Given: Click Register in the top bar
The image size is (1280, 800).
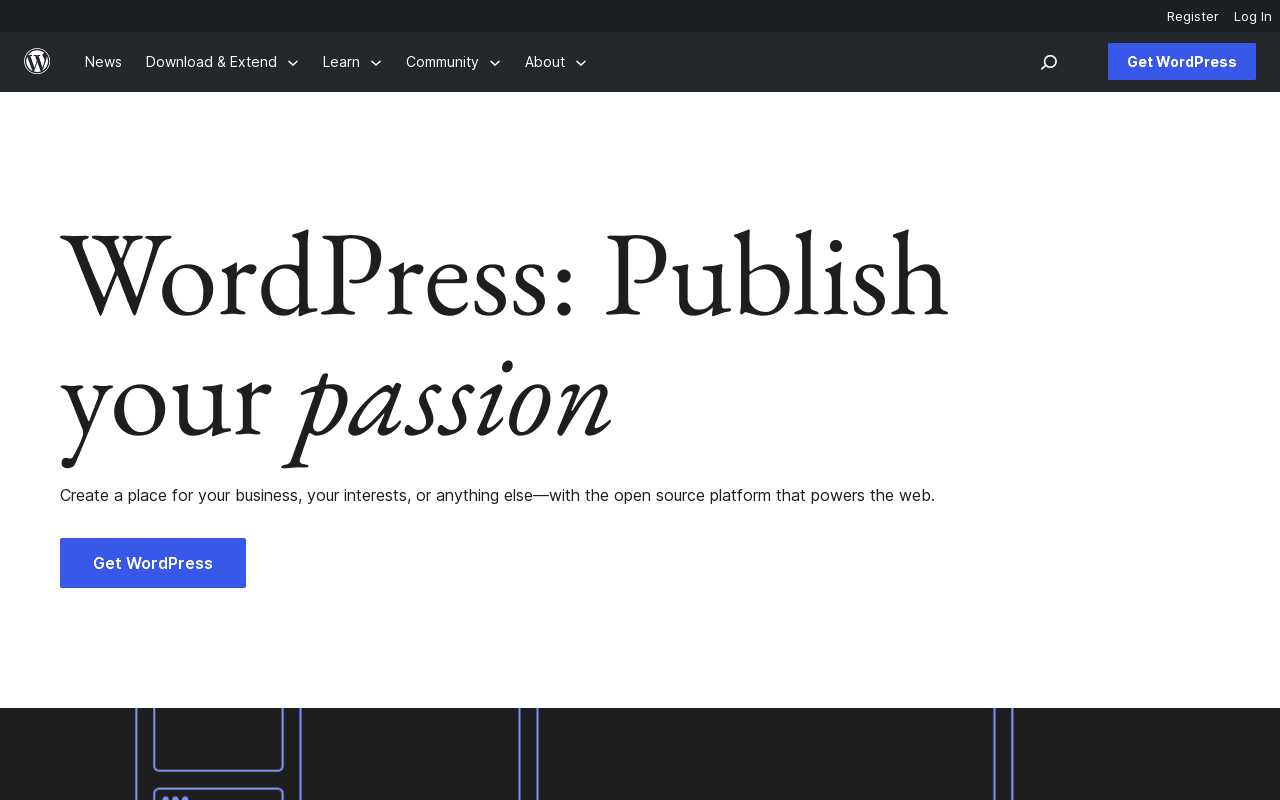Looking at the screenshot, I should (x=1192, y=15).
